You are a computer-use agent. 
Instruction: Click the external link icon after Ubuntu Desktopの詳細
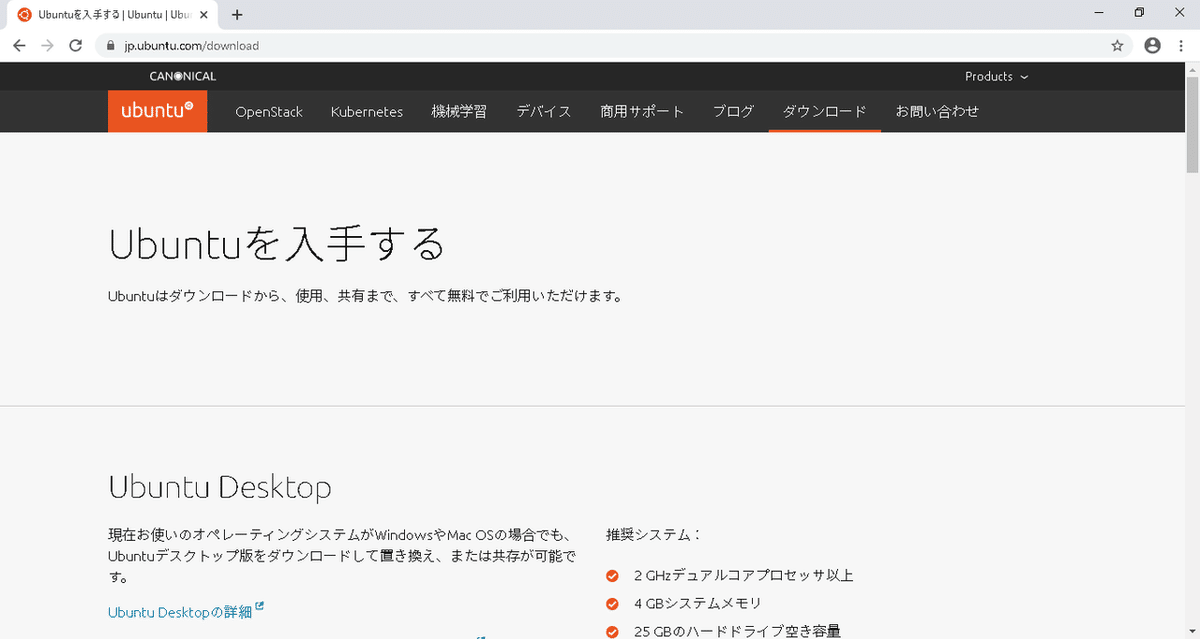(260, 606)
